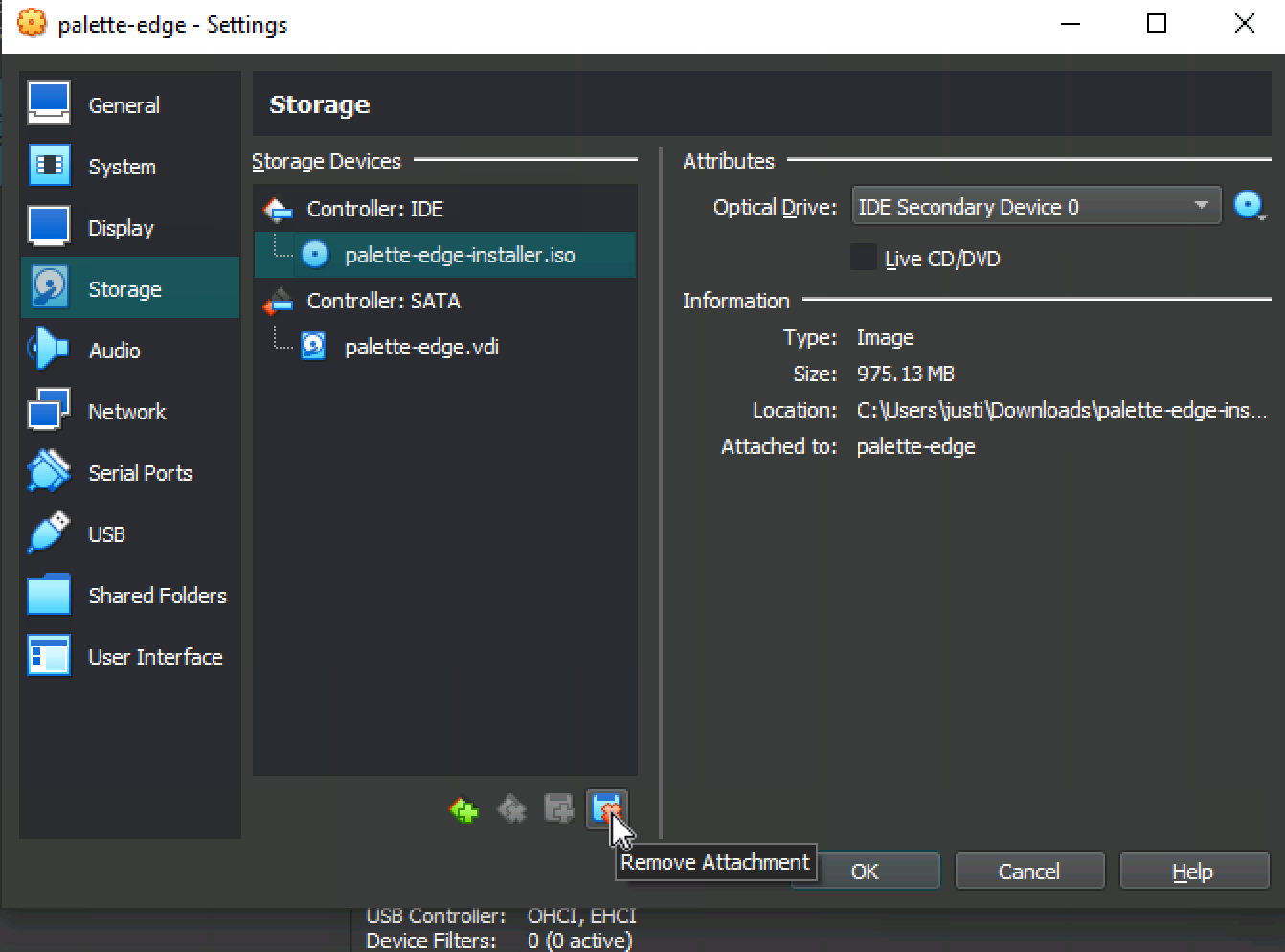1285x952 pixels.
Task: Click the green Add Controller icon
Action: click(463, 810)
